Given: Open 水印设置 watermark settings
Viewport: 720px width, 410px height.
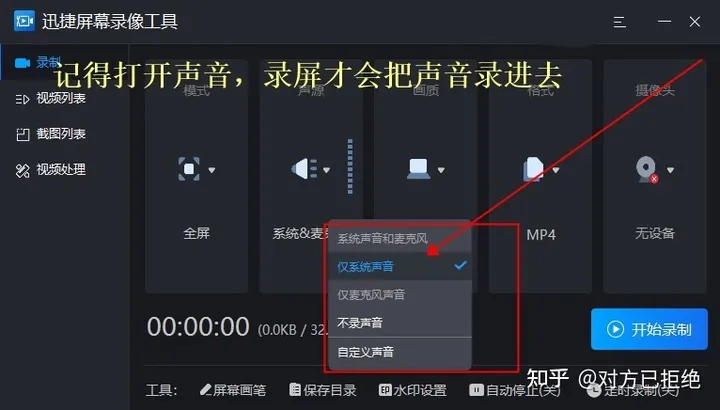Looking at the screenshot, I should (413, 390).
